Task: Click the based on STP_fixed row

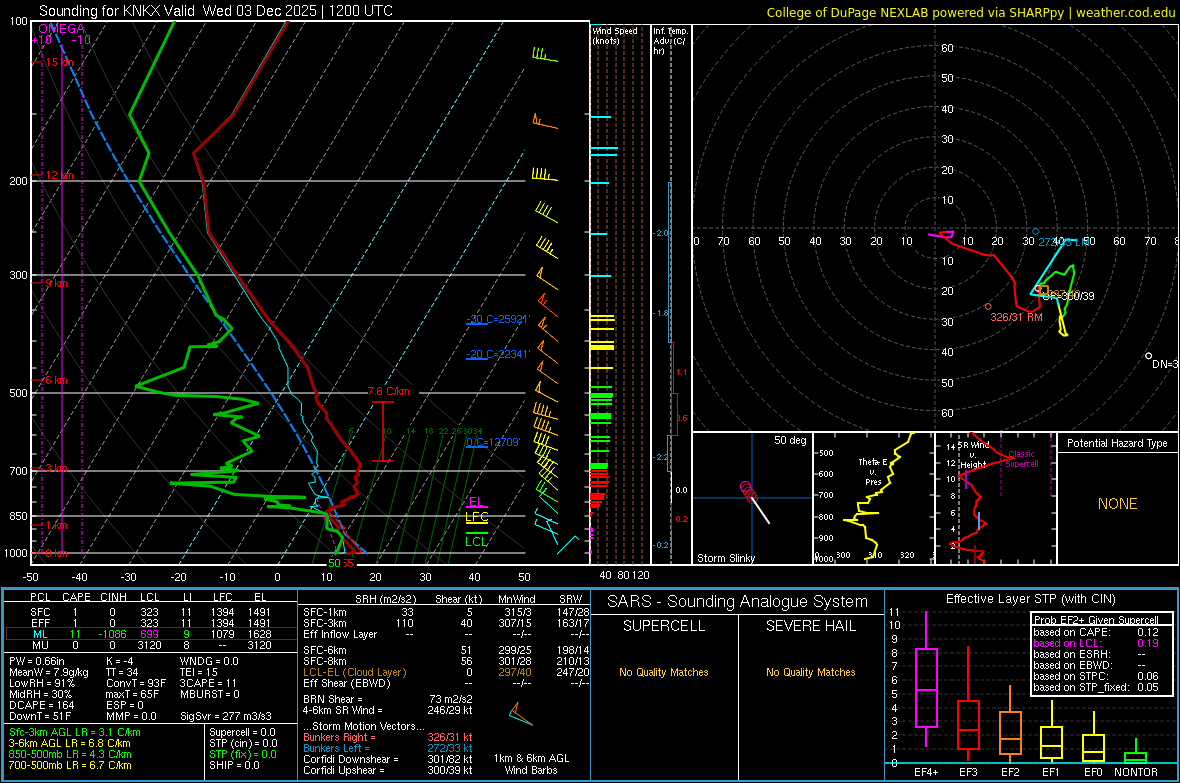Action: click(1096, 687)
